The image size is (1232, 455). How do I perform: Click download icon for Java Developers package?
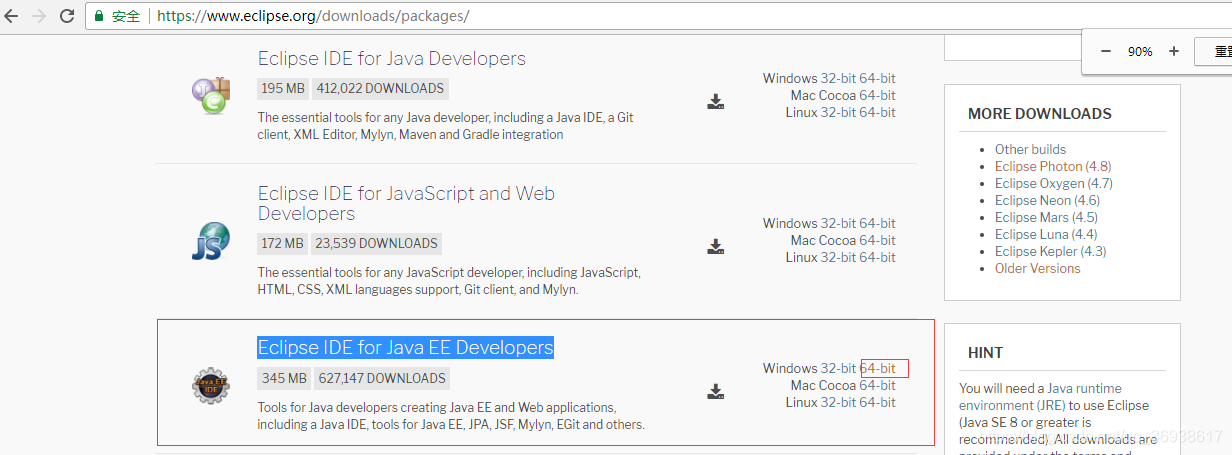coord(716,101)
